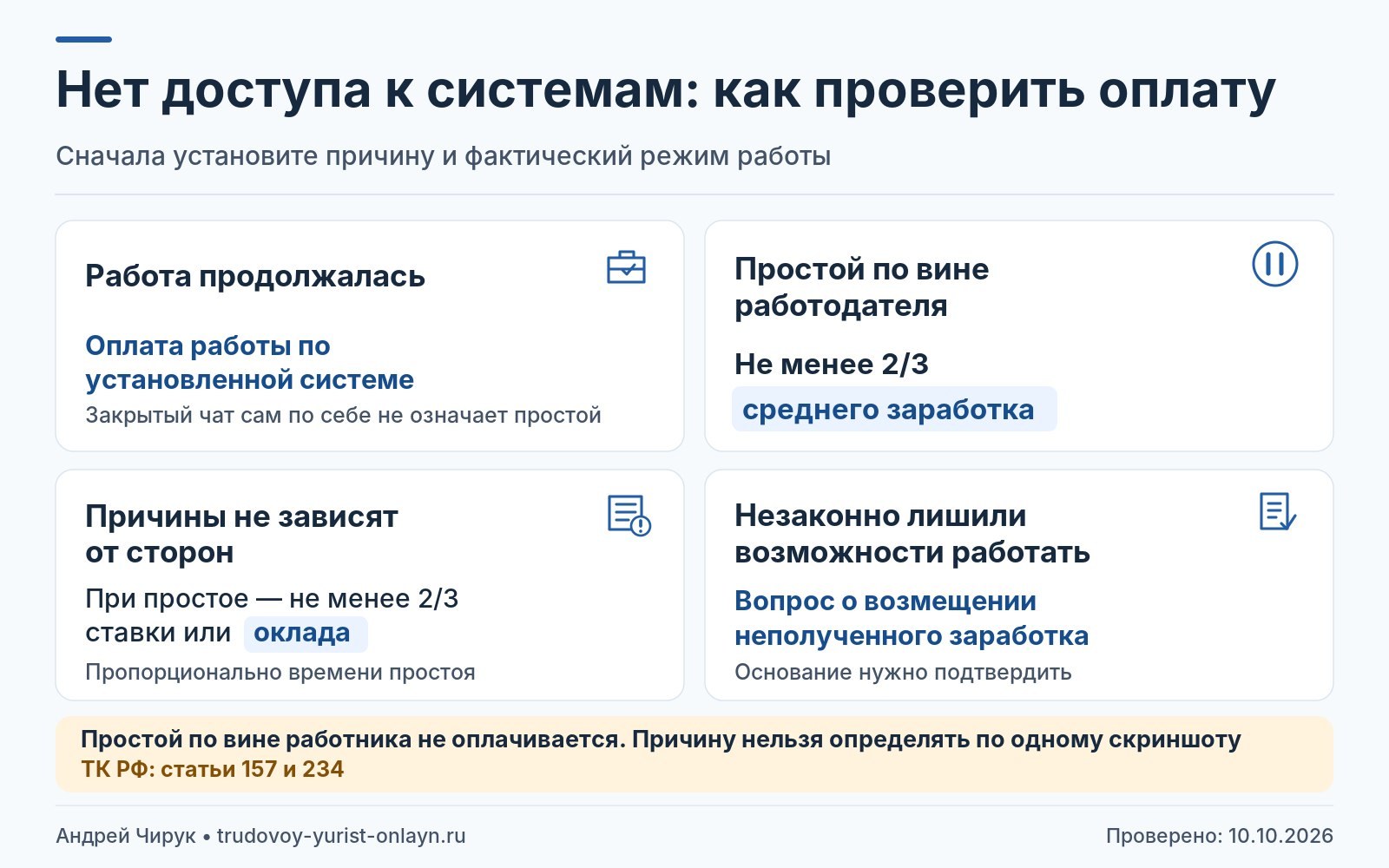Click the text Вопрос о возмещении неполученного заработка
This screenshot has height=868, width=1389.
tap(912, 618)
